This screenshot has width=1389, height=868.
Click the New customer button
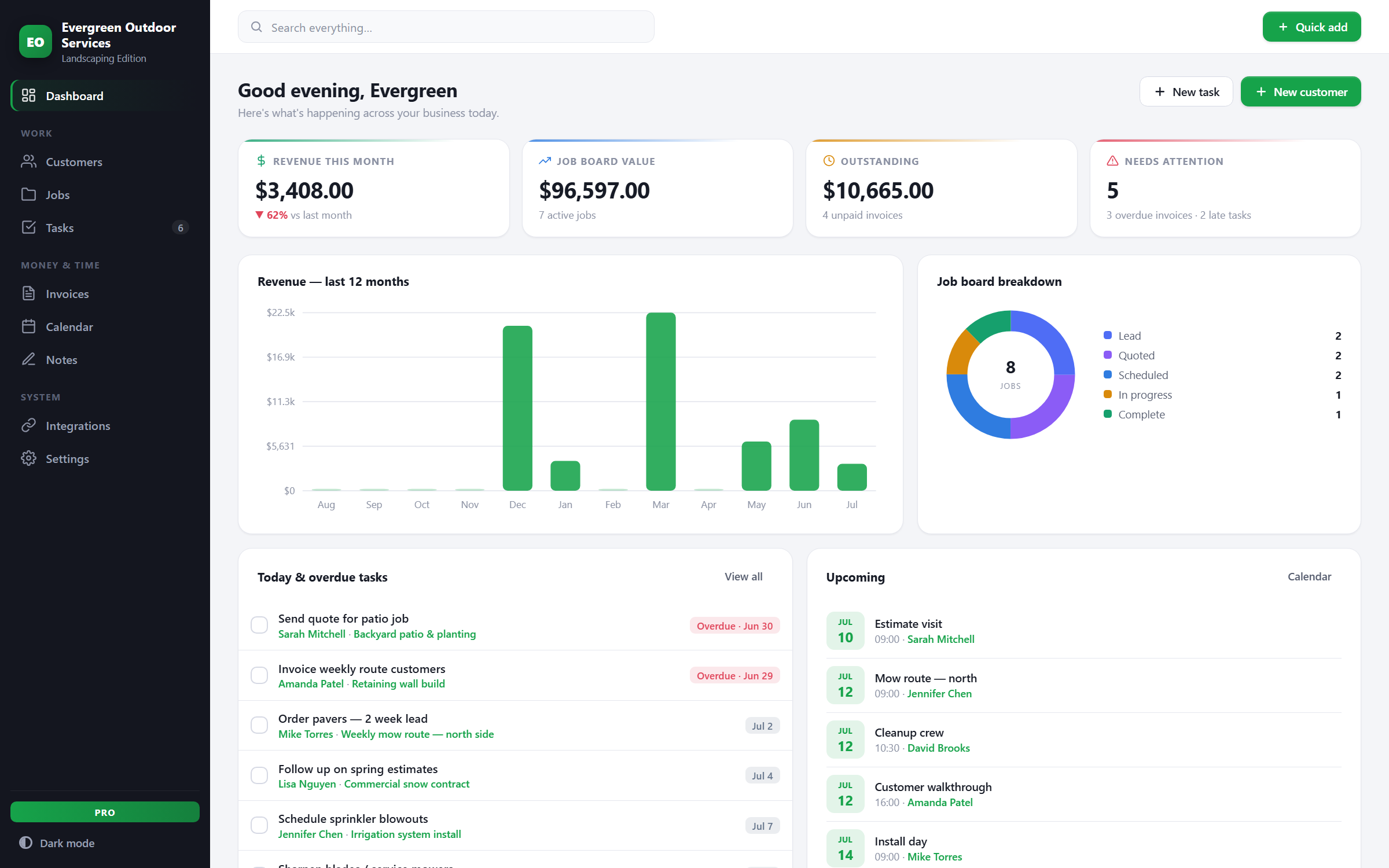tap(1300, 91)
